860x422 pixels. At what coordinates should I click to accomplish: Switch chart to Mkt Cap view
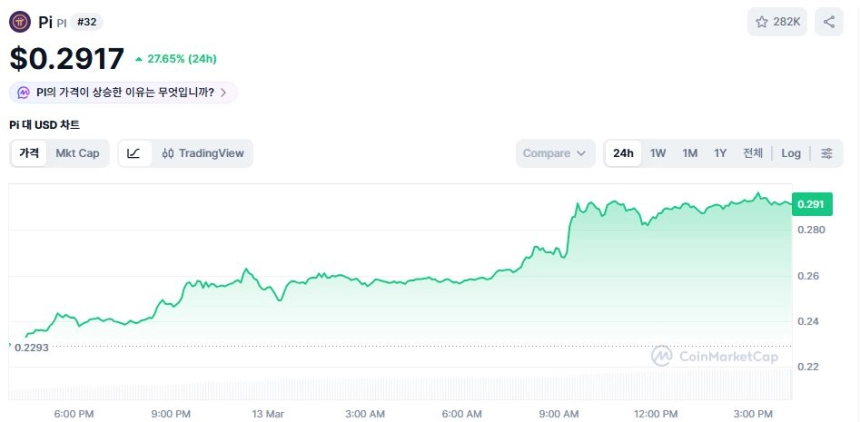(77, 153)
